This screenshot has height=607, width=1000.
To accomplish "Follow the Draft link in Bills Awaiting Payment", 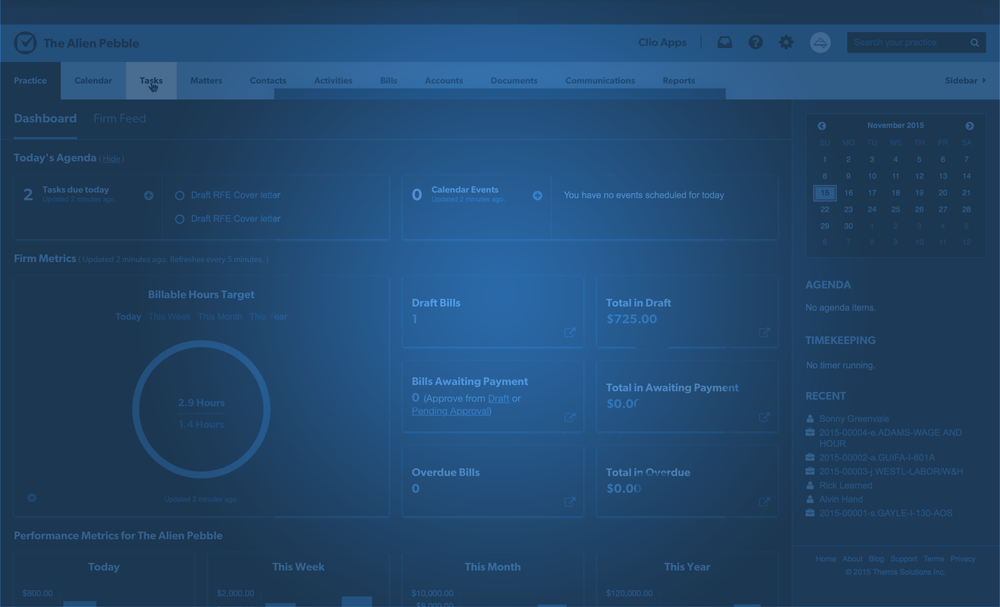I will click(x=498, y=399).
